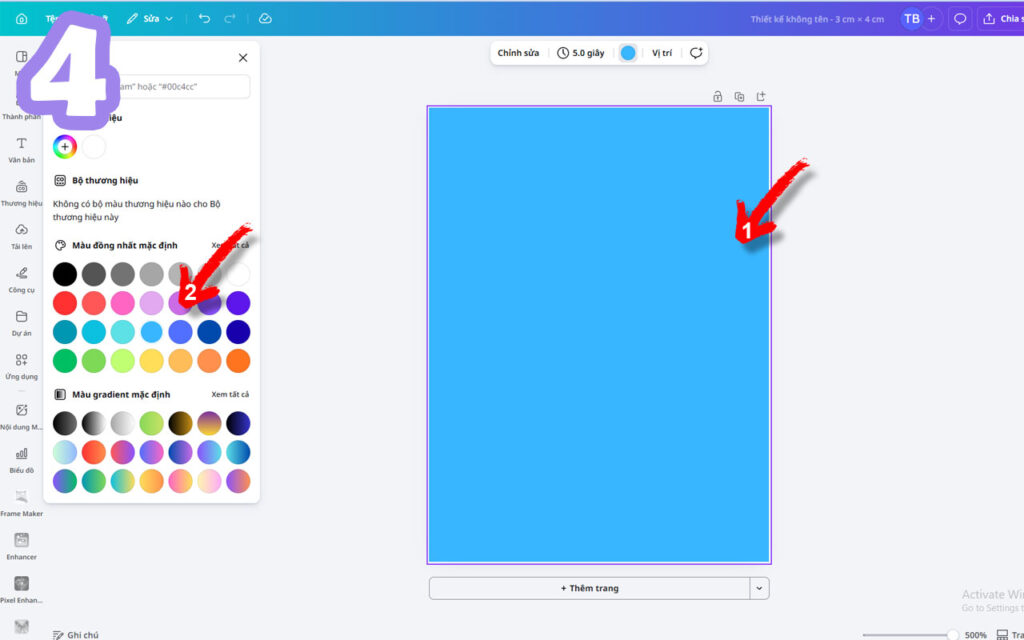
Task: Select the solid green gradient swatch
Action: pyautogui.click(x=152, y=423)
